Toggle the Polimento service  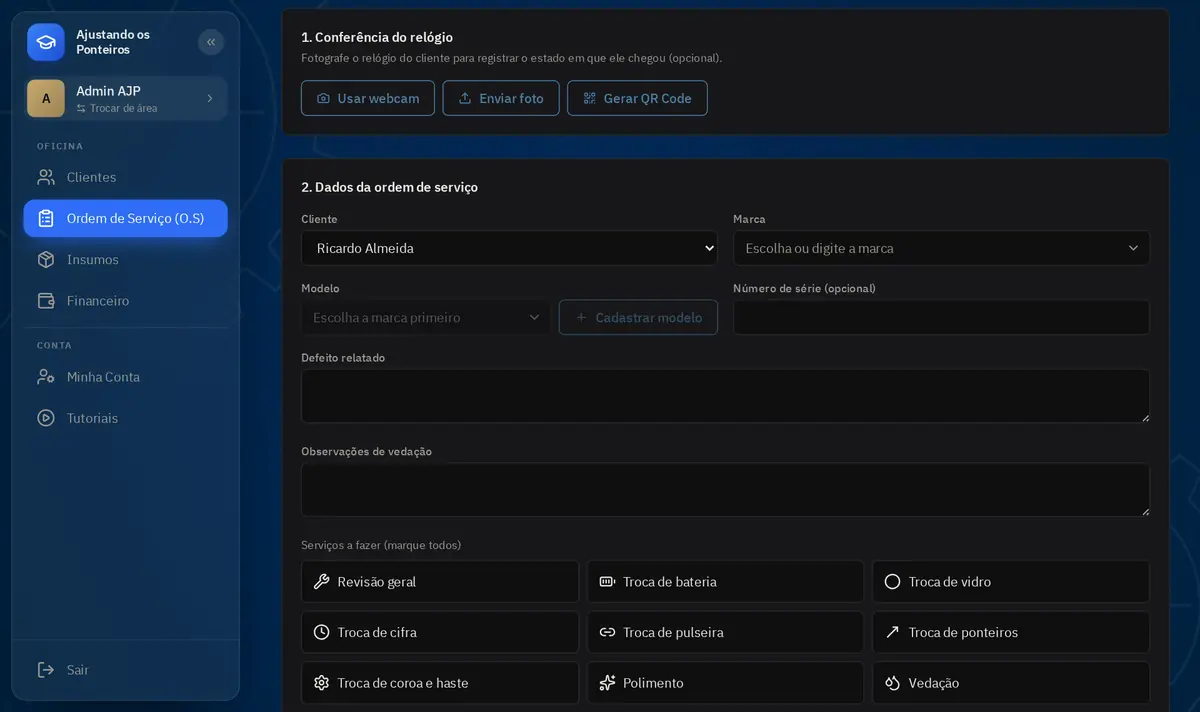(725, 683)
